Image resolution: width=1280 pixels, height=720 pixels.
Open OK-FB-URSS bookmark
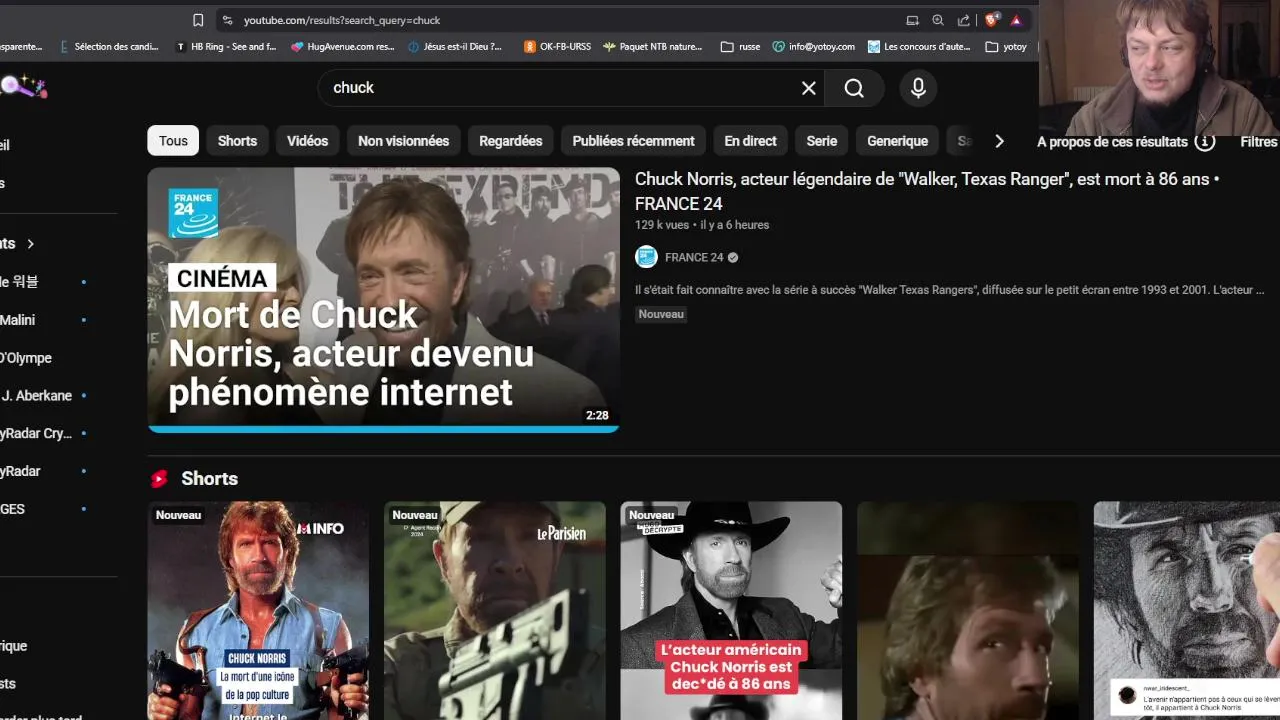point(557,46)
